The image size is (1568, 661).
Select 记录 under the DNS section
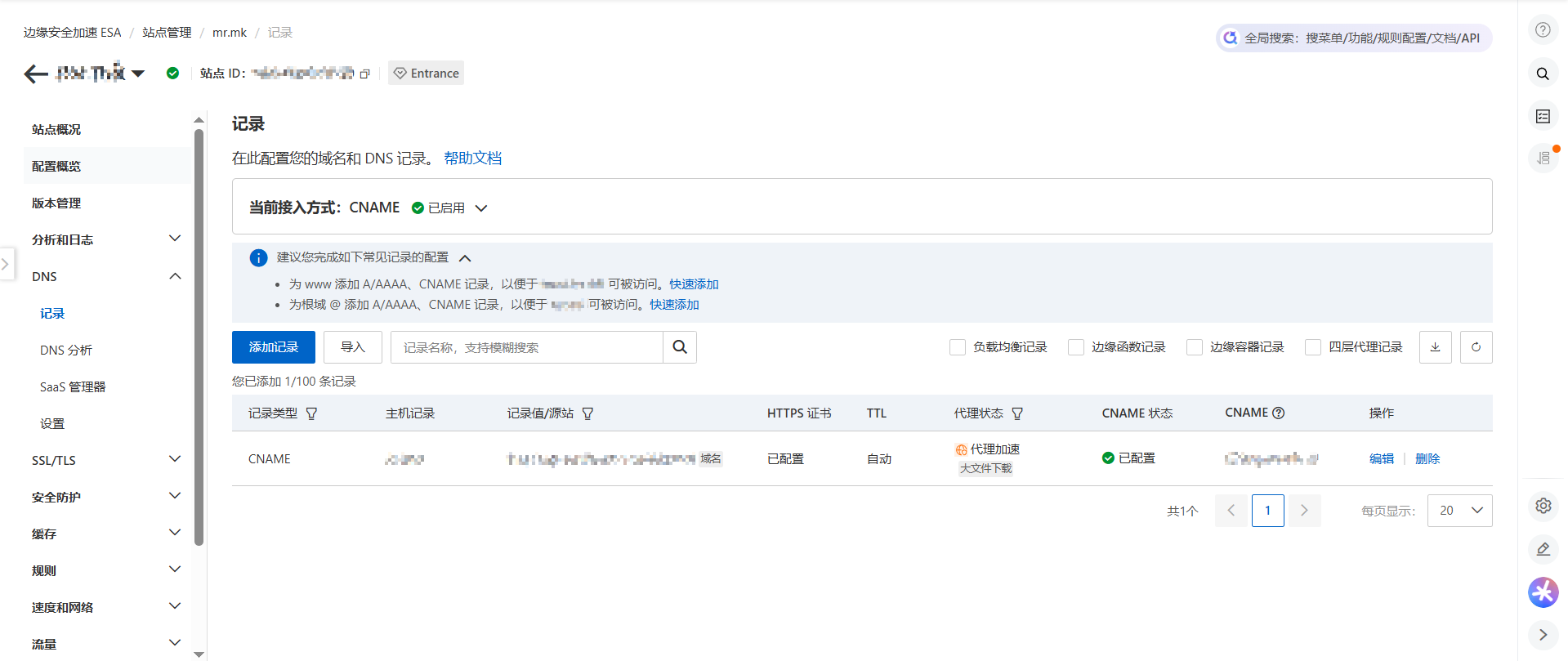(x=52, y=313)
